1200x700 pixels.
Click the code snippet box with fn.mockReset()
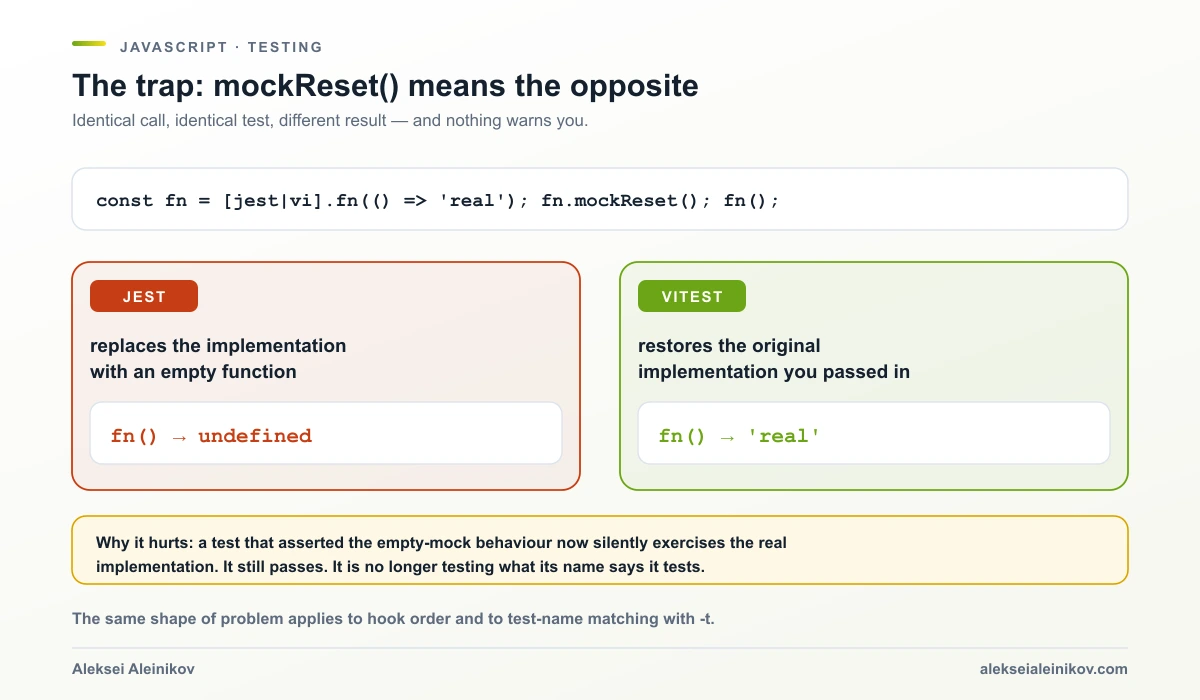coord(600,199)
